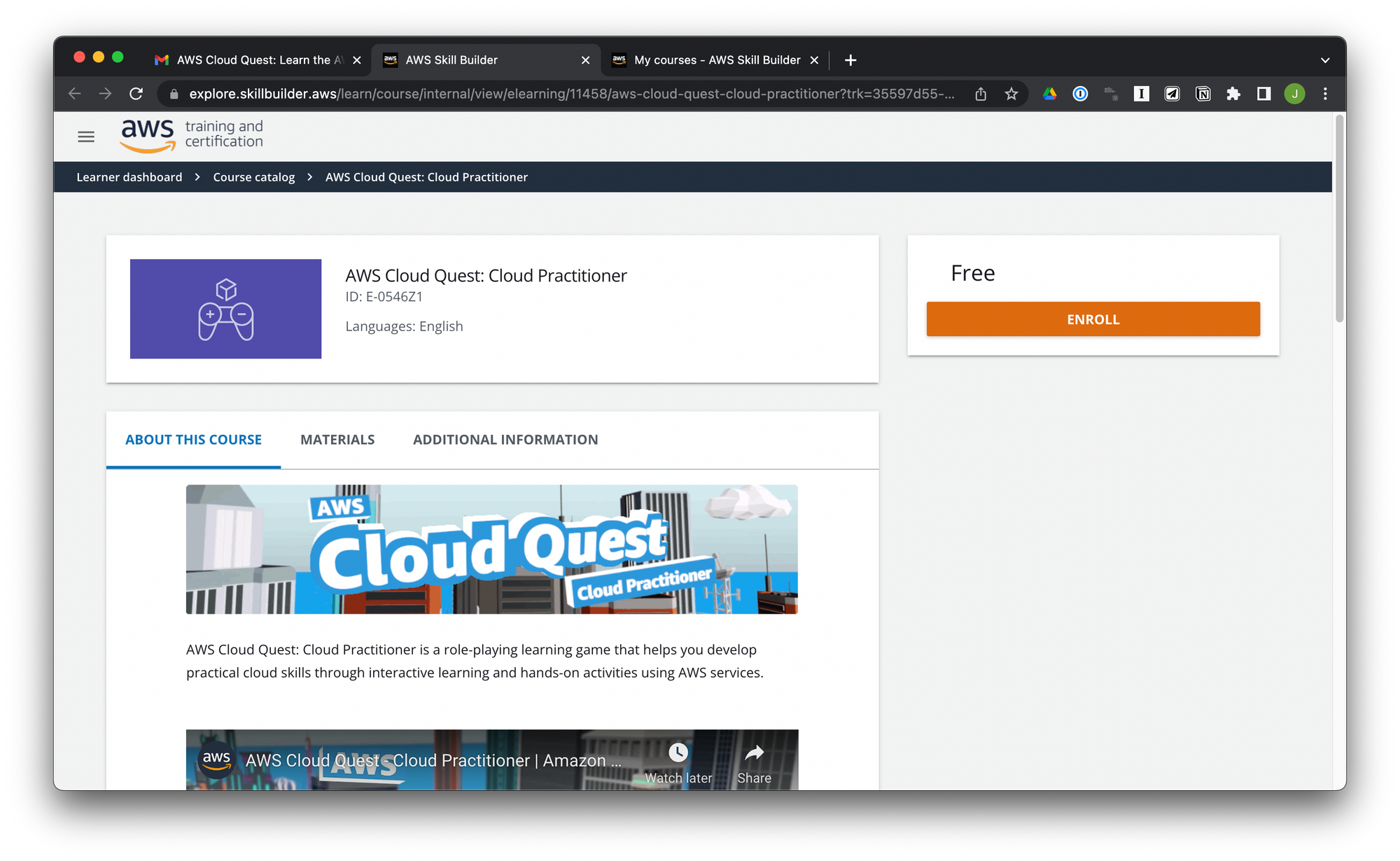
Task: Click the course ID E-0546Z1 text
Action: click(x=384, y=297)
